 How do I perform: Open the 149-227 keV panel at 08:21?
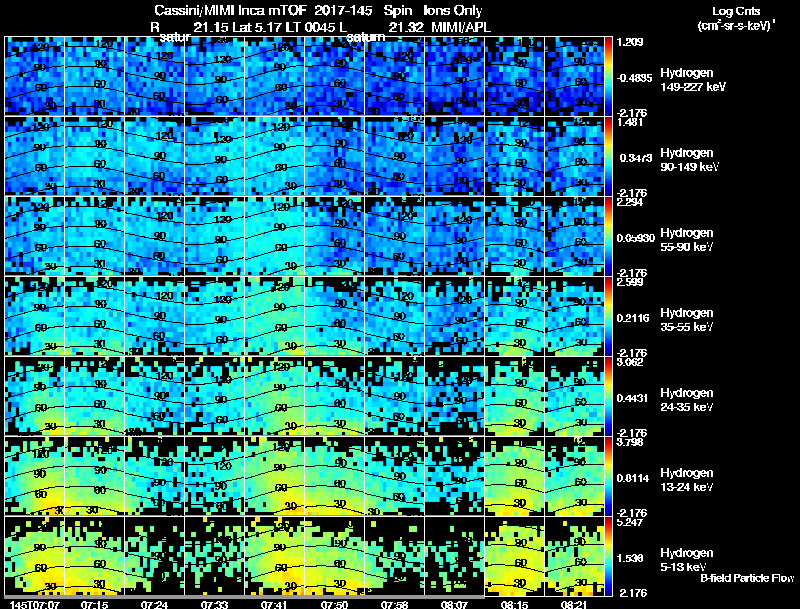pos(574,76)
